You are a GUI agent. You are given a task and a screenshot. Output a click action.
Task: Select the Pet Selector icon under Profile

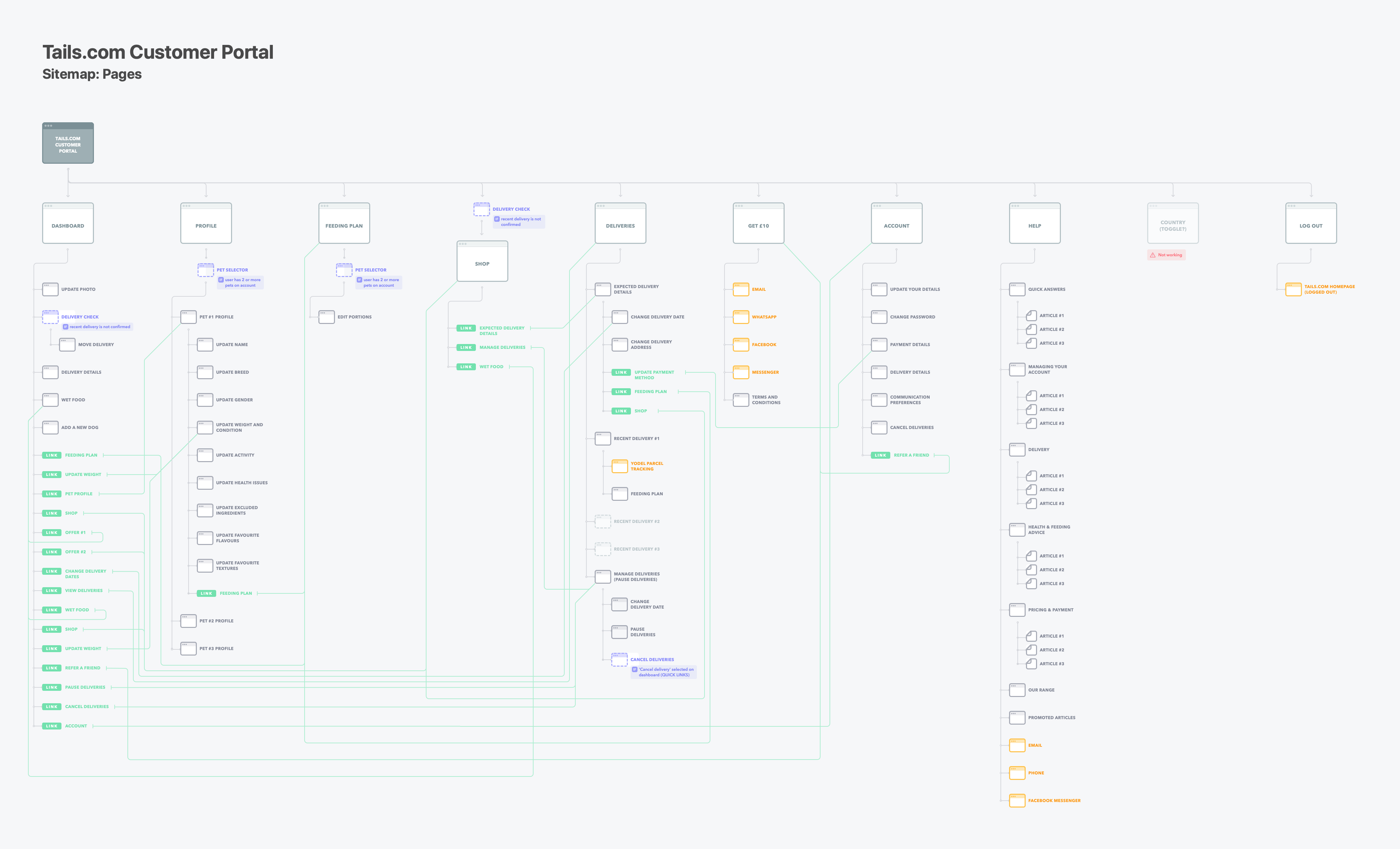click(205, 270)
